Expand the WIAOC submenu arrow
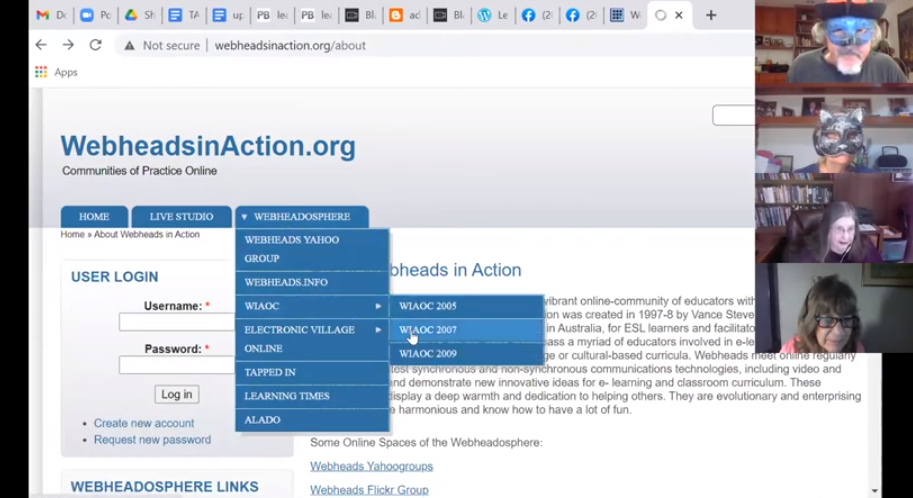This screenshot has height=498, width=913. click(378, 306)
